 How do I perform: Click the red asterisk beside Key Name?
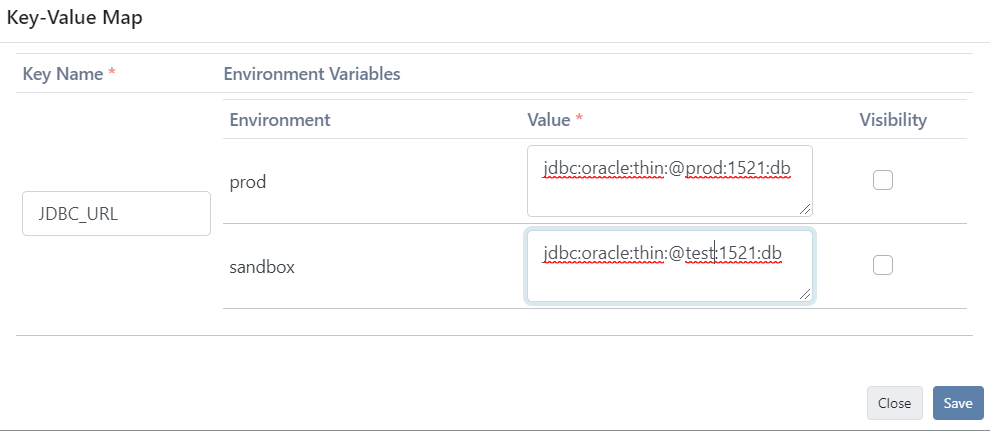pyautogui.click(x=112, y=73)
